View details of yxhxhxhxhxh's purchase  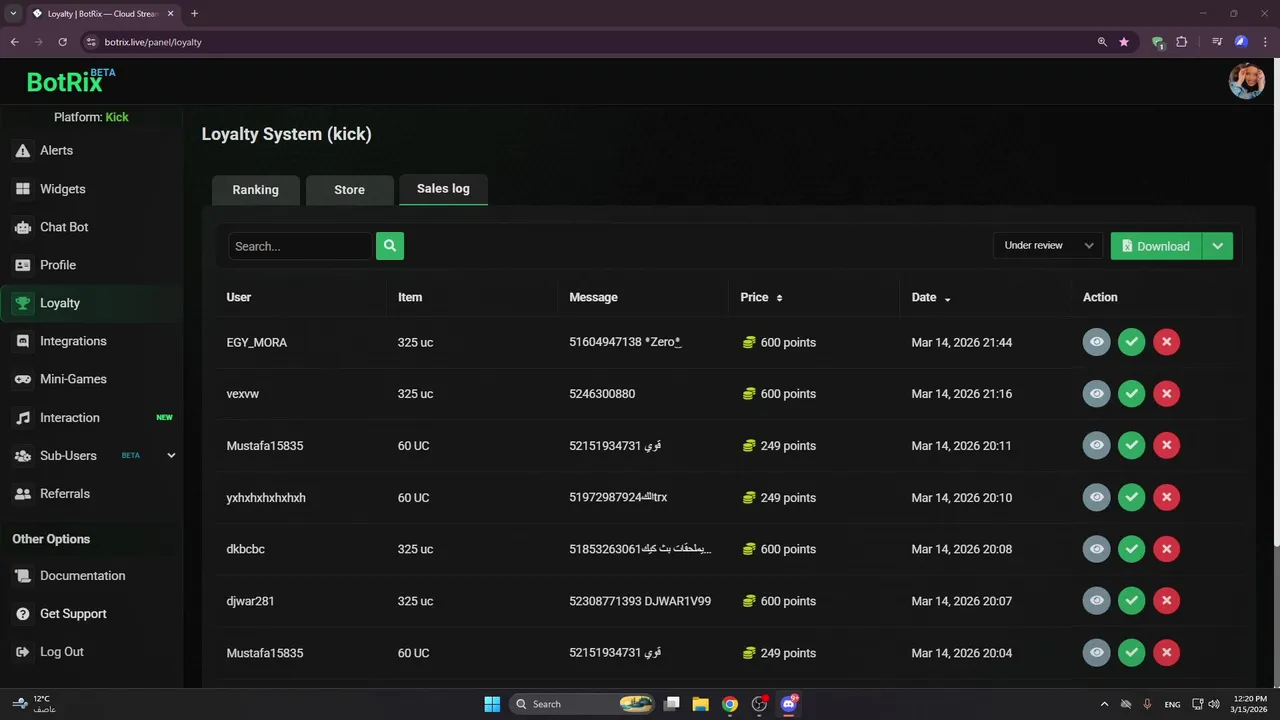1096,497
